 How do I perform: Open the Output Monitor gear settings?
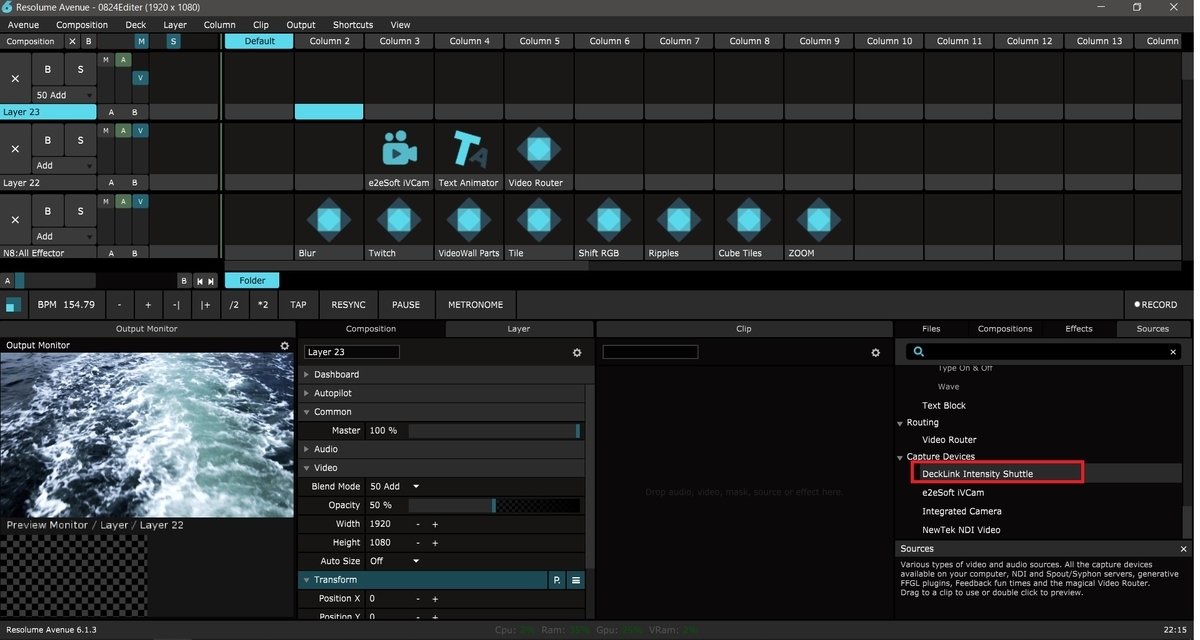tap(284, 345)
